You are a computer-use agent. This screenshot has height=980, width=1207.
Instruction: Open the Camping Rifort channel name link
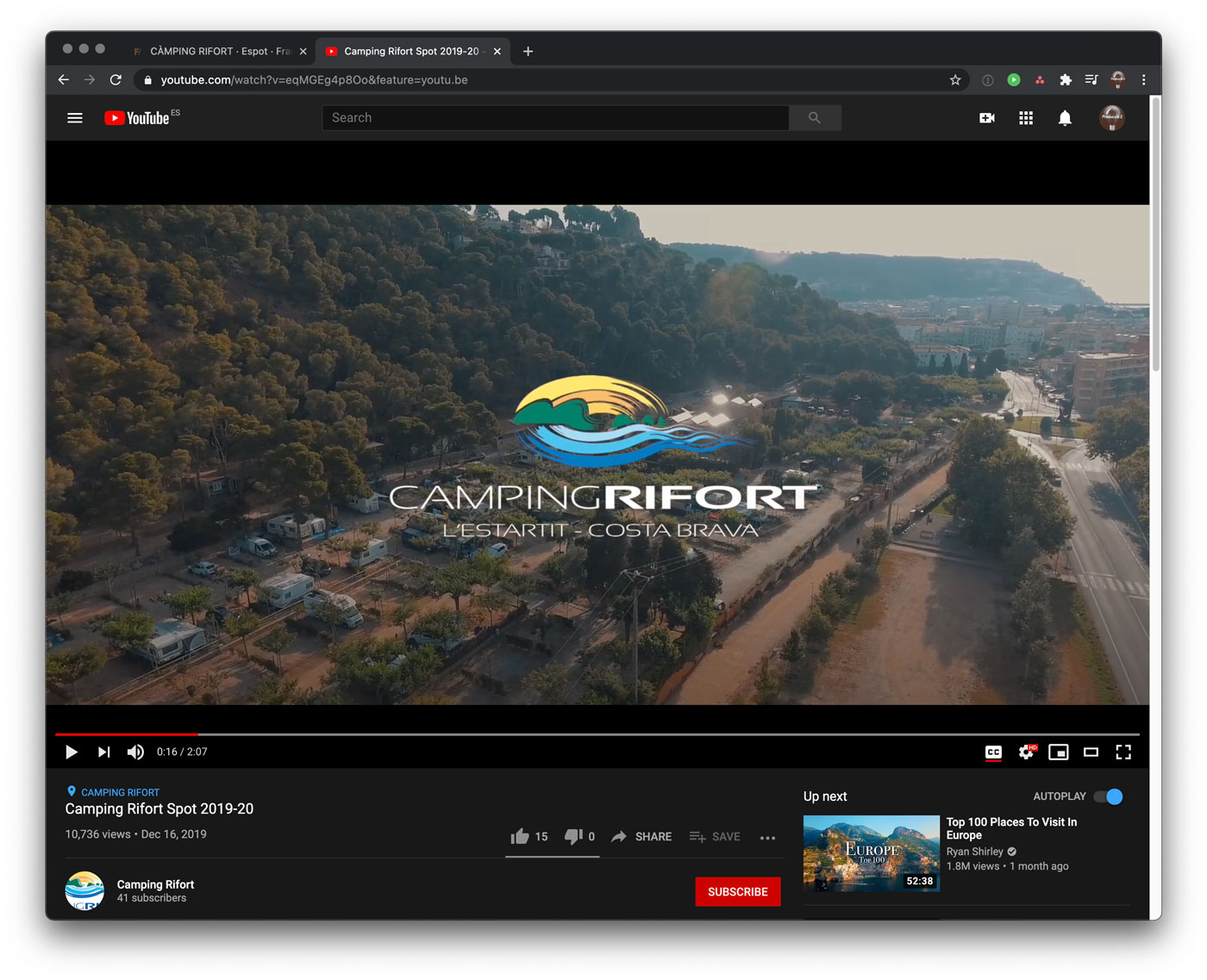pos(155,884)
